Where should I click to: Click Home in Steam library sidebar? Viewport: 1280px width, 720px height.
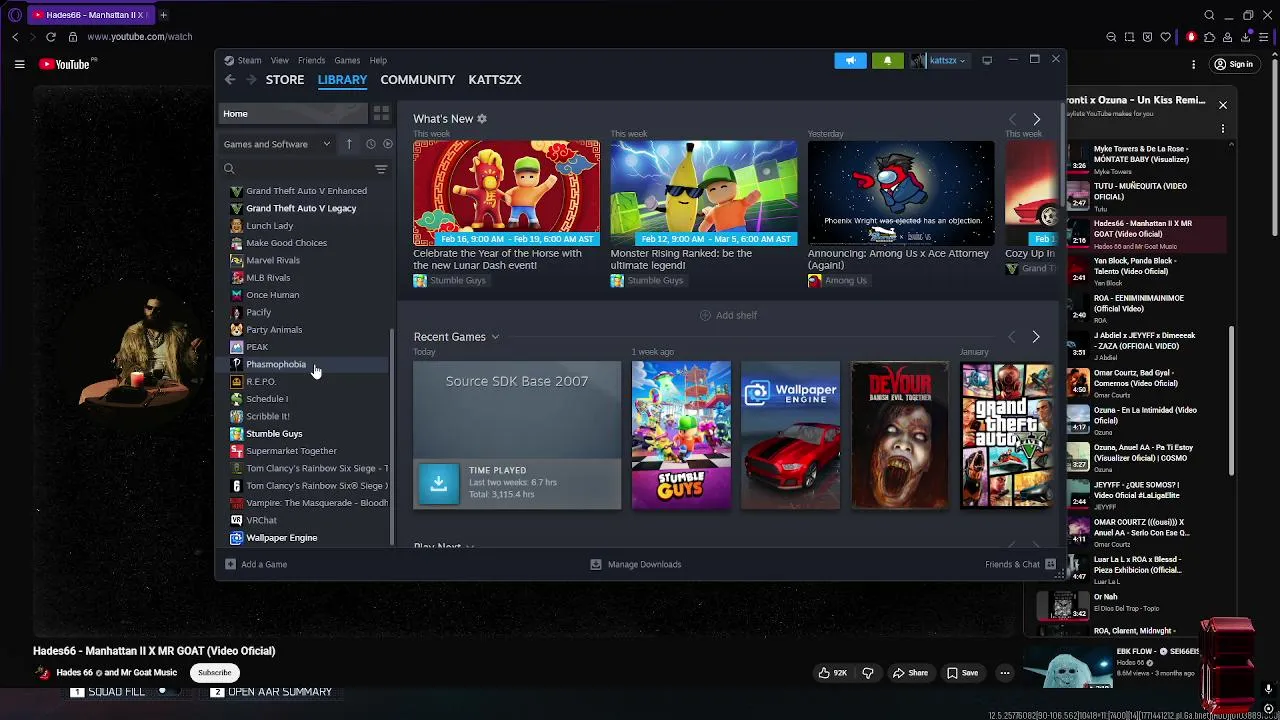[293, 113]
